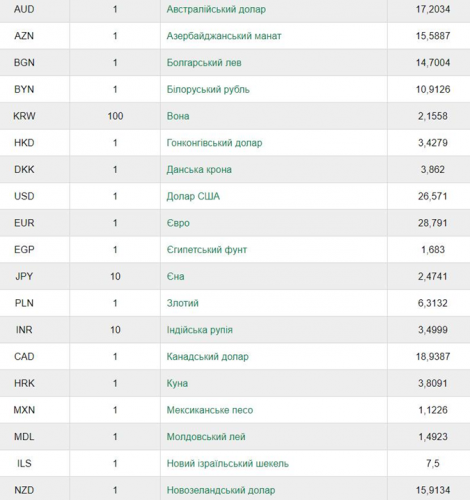Open the Гонконгівський долар link

[214, 143]
